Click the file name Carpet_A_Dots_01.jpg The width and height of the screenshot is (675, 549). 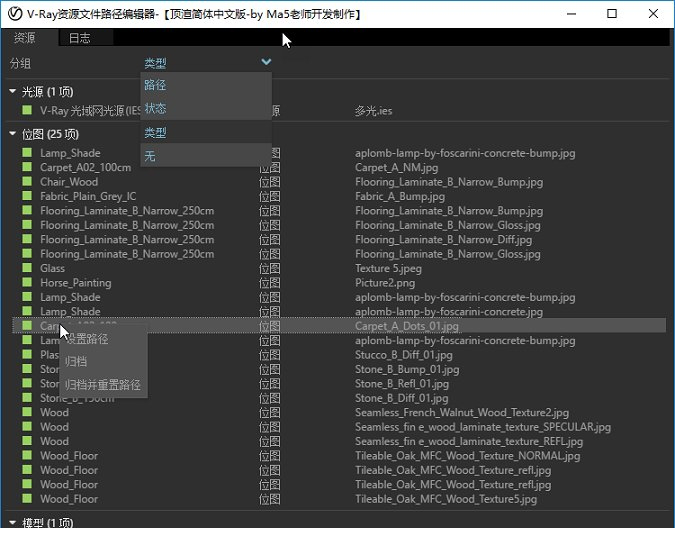[407, 326]
